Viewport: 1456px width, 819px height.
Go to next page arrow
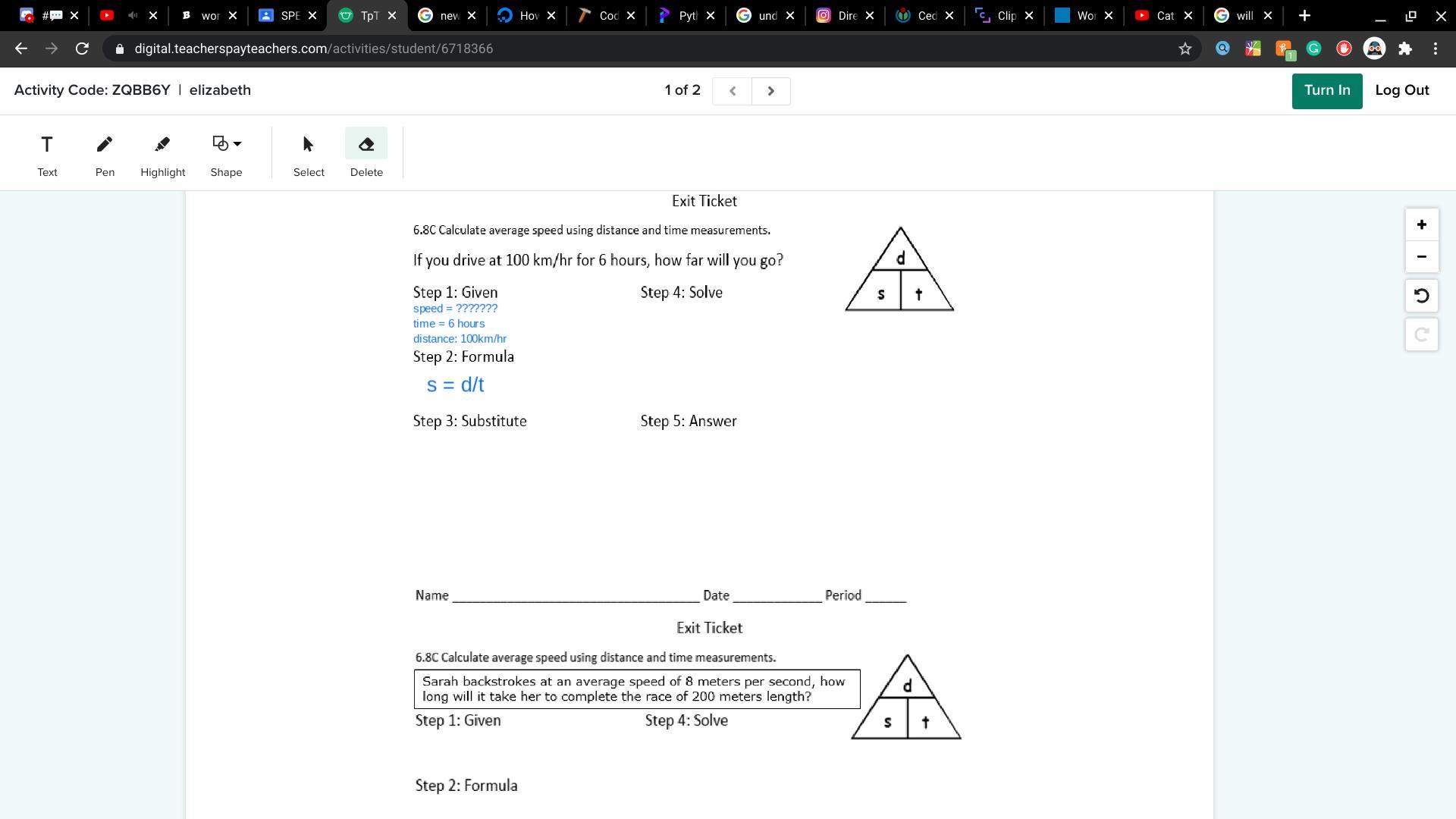770,91
